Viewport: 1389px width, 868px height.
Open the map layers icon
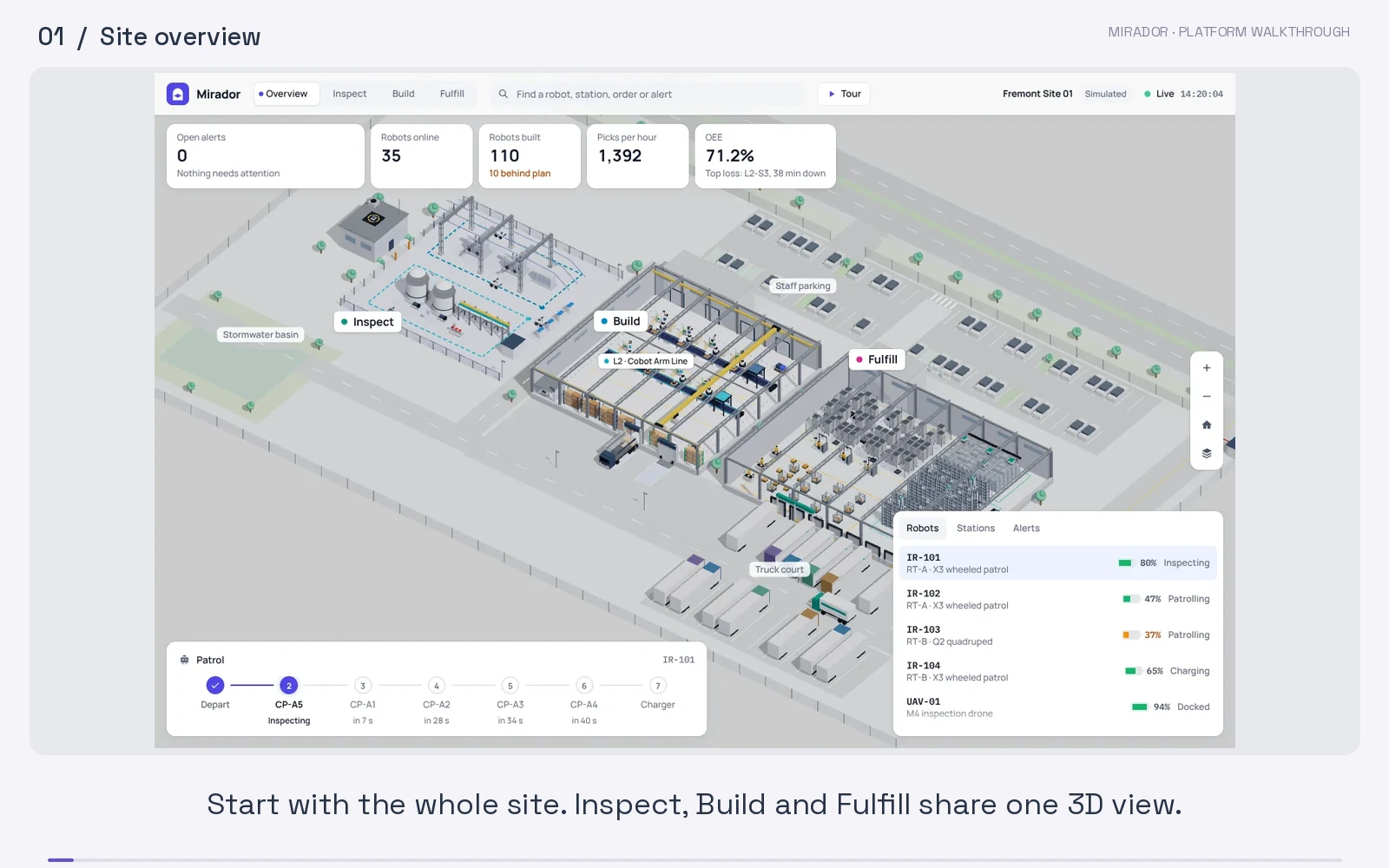click(x=1207, y=453)
